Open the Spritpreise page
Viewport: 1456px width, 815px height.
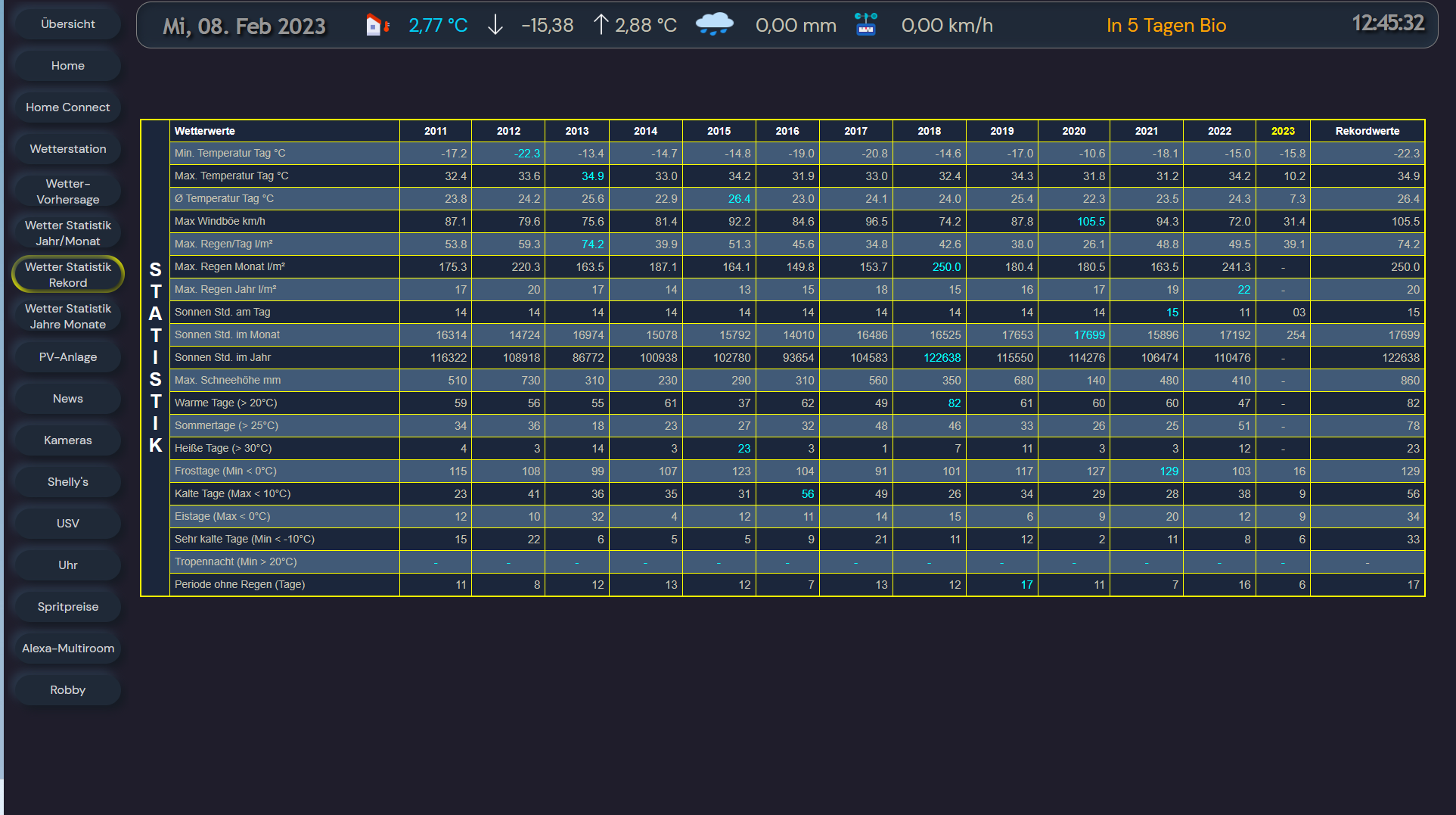[68, 607]
